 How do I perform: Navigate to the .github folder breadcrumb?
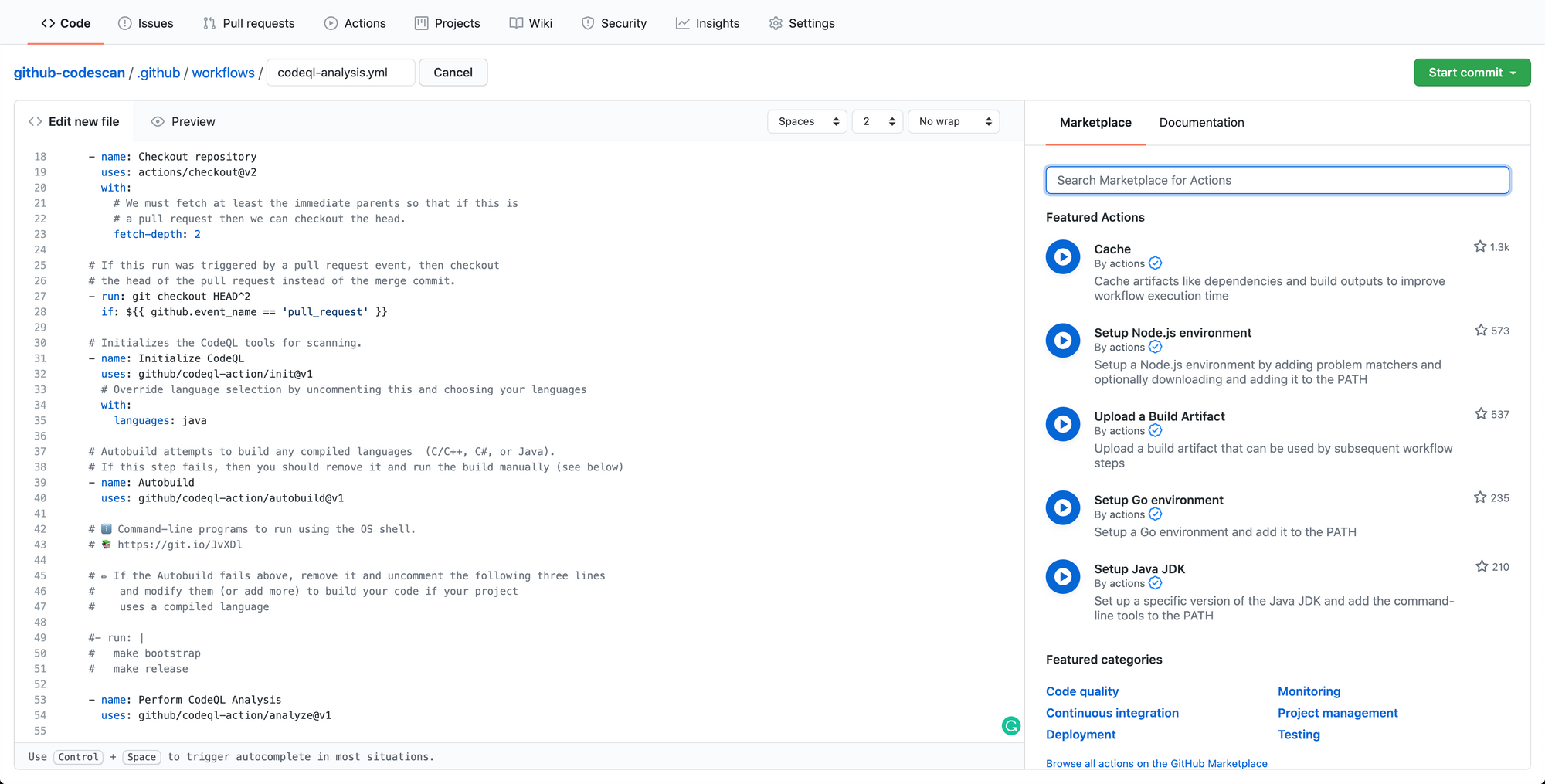click(158, 73)
